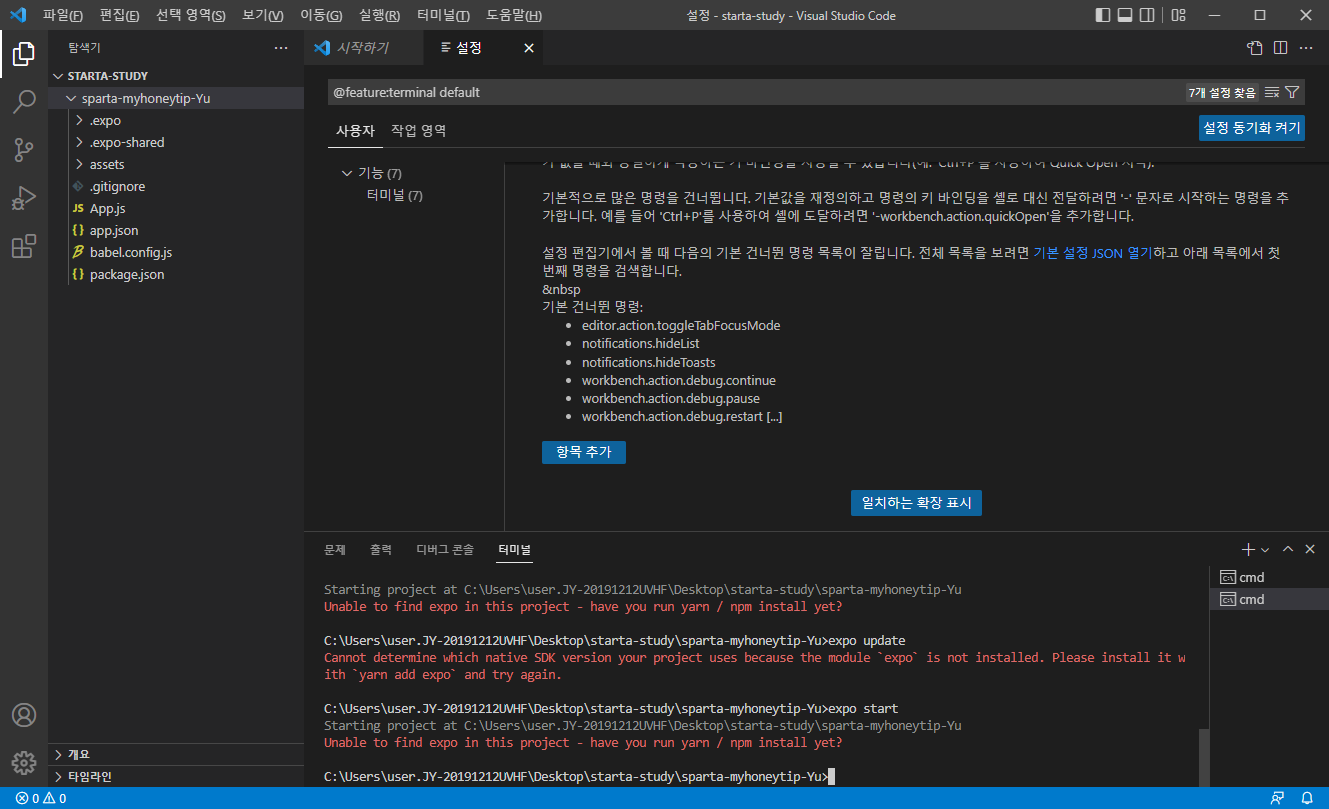Toggle primary sidebar layout icon in title bar
Viewport: 1329px width, 809px height.
pyautogui.click(x=1103, y=15)
